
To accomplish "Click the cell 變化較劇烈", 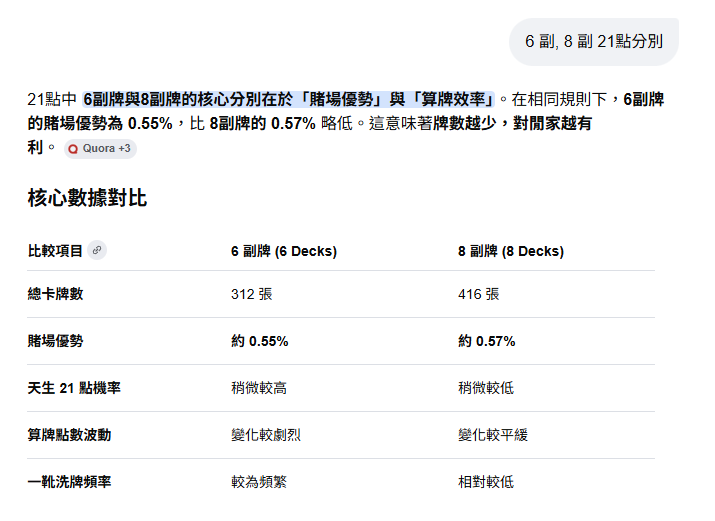I will (x=265, y=435).
